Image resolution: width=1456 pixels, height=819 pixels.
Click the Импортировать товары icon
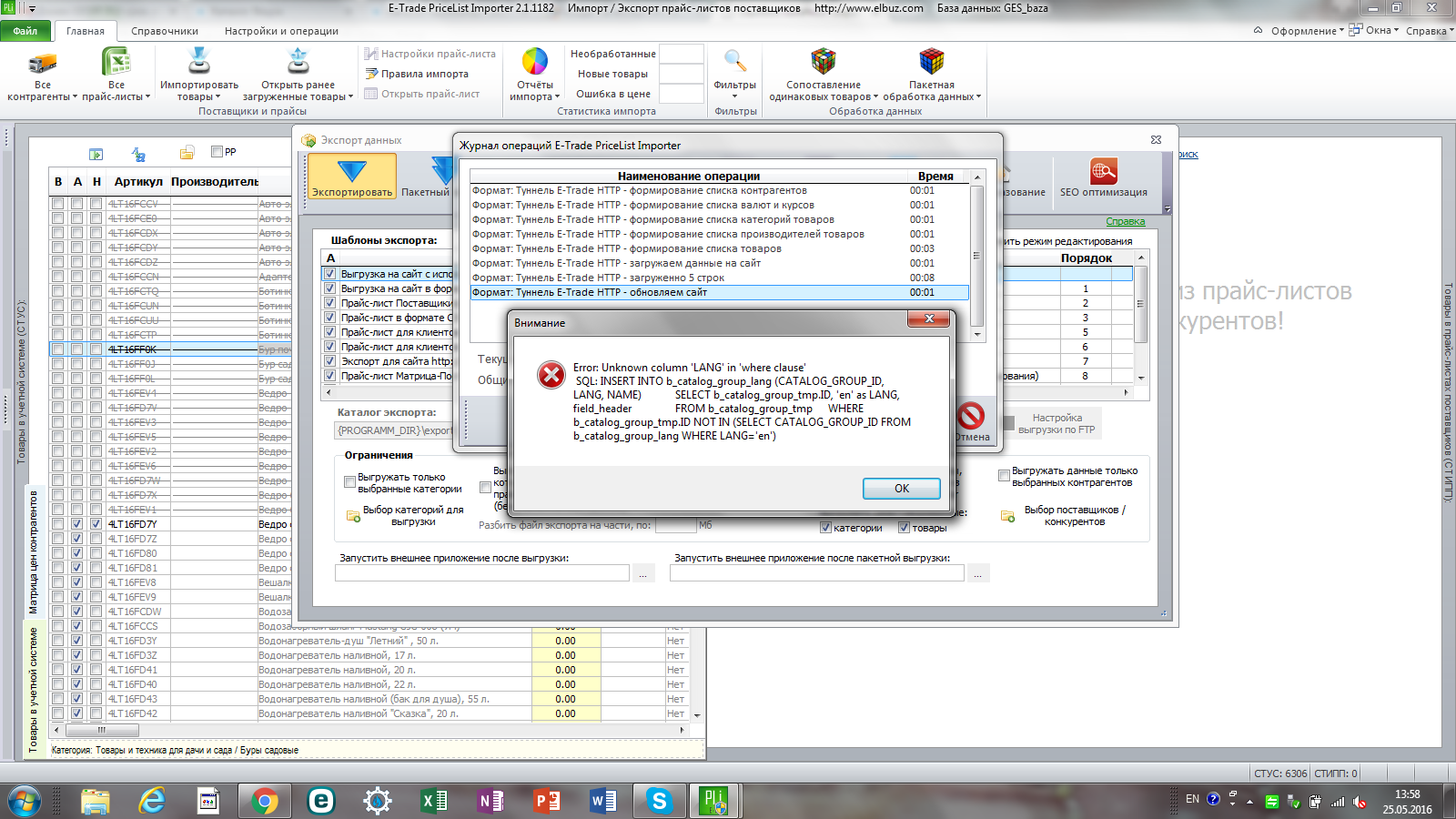[199, 61]
